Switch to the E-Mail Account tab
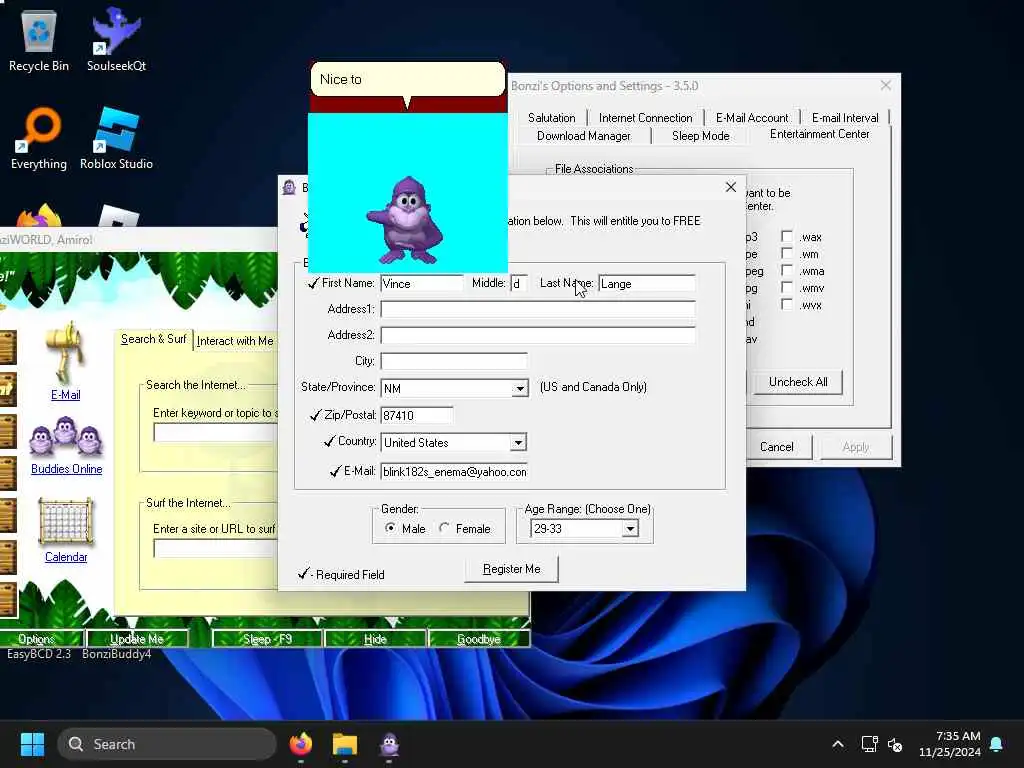The image size is (1024, 768). (x=752, y=118)
